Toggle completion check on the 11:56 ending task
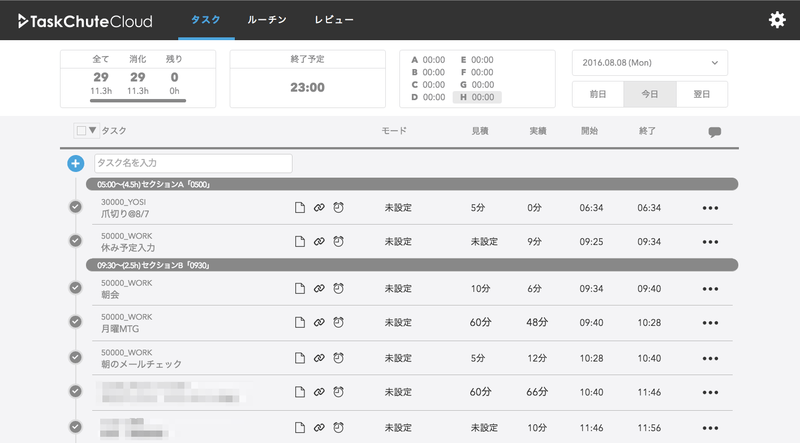 pyautogui.click(x=76, y=427)
